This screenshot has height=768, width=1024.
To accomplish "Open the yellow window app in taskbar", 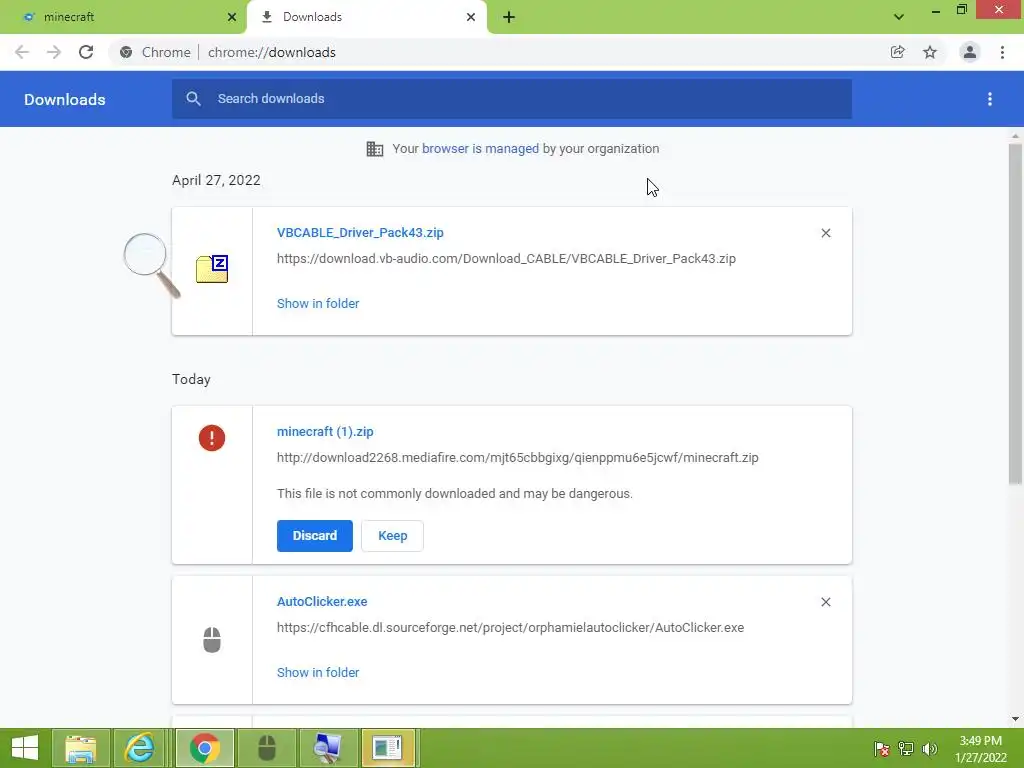I will (x=387, y=748).
